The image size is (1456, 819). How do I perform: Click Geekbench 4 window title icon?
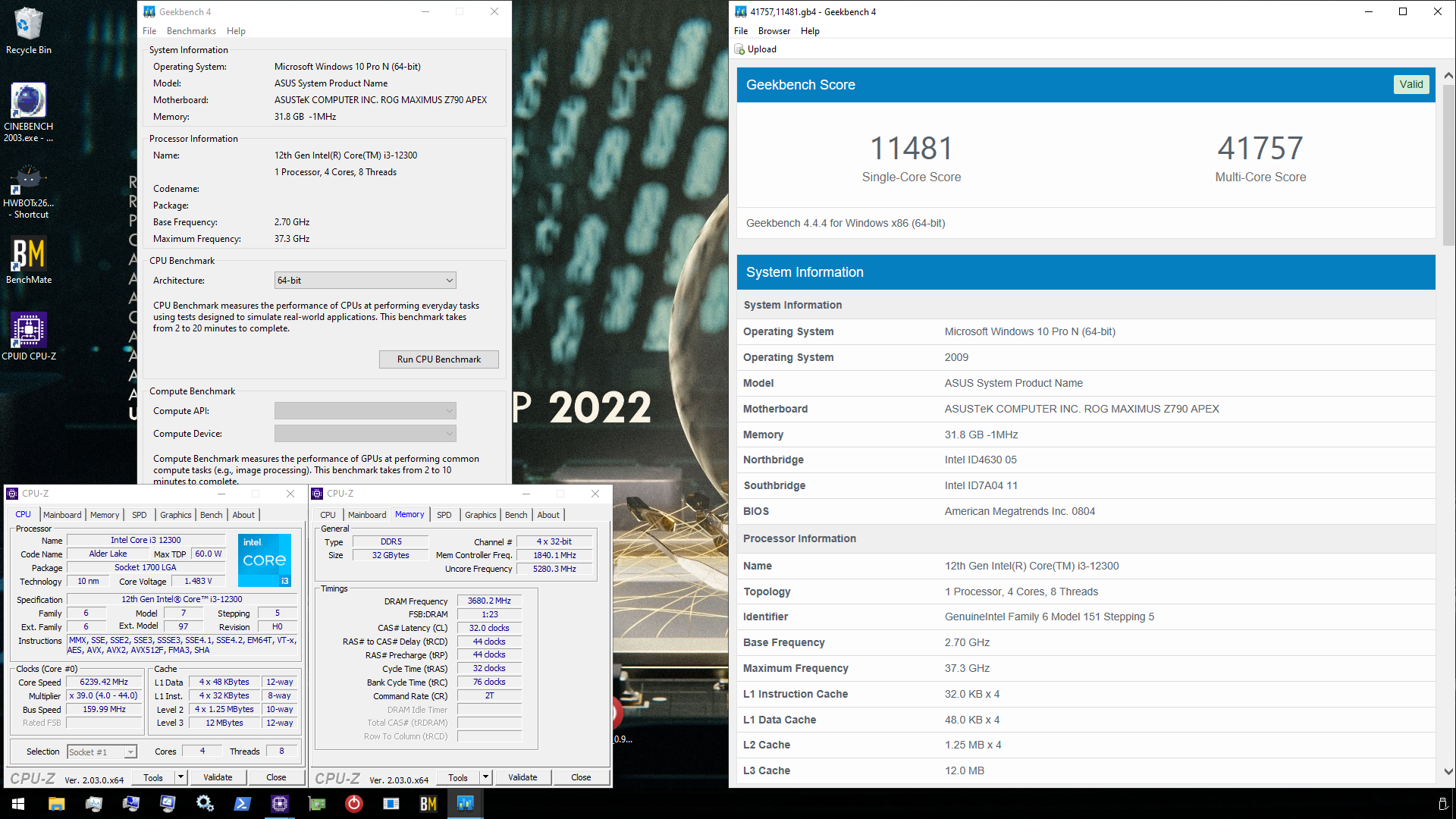pyautogui.click(x=149, y=11)
